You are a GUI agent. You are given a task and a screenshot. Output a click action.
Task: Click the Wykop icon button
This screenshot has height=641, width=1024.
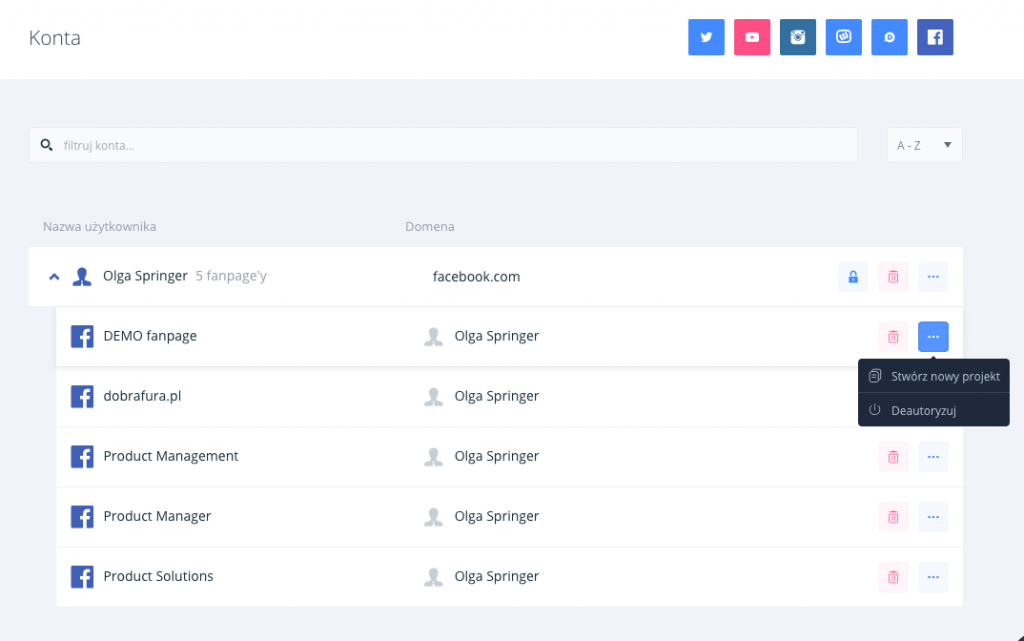pos(844,37)
